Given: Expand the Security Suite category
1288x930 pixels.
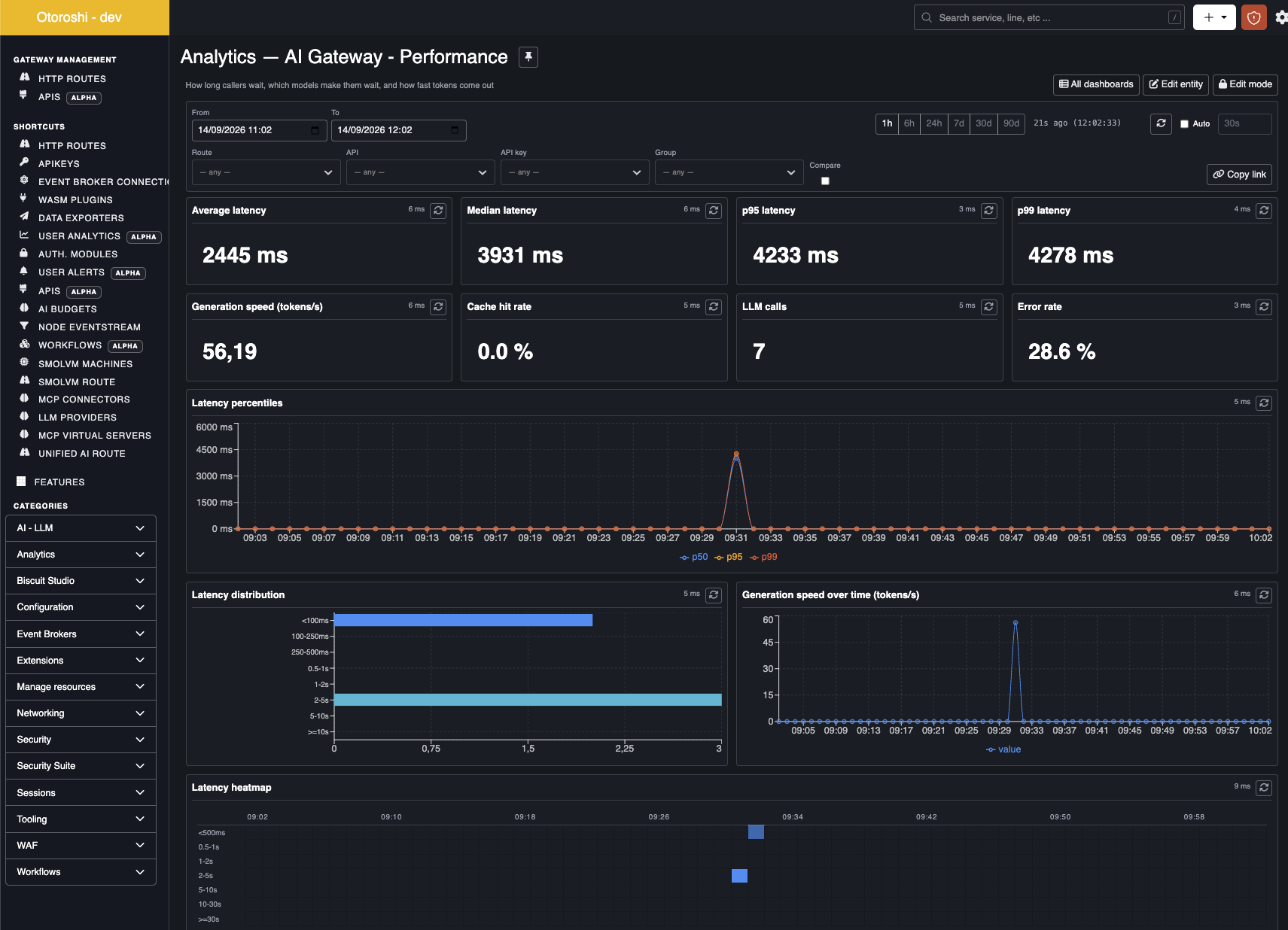Looking at the screenshot, I should coord(81,766).
